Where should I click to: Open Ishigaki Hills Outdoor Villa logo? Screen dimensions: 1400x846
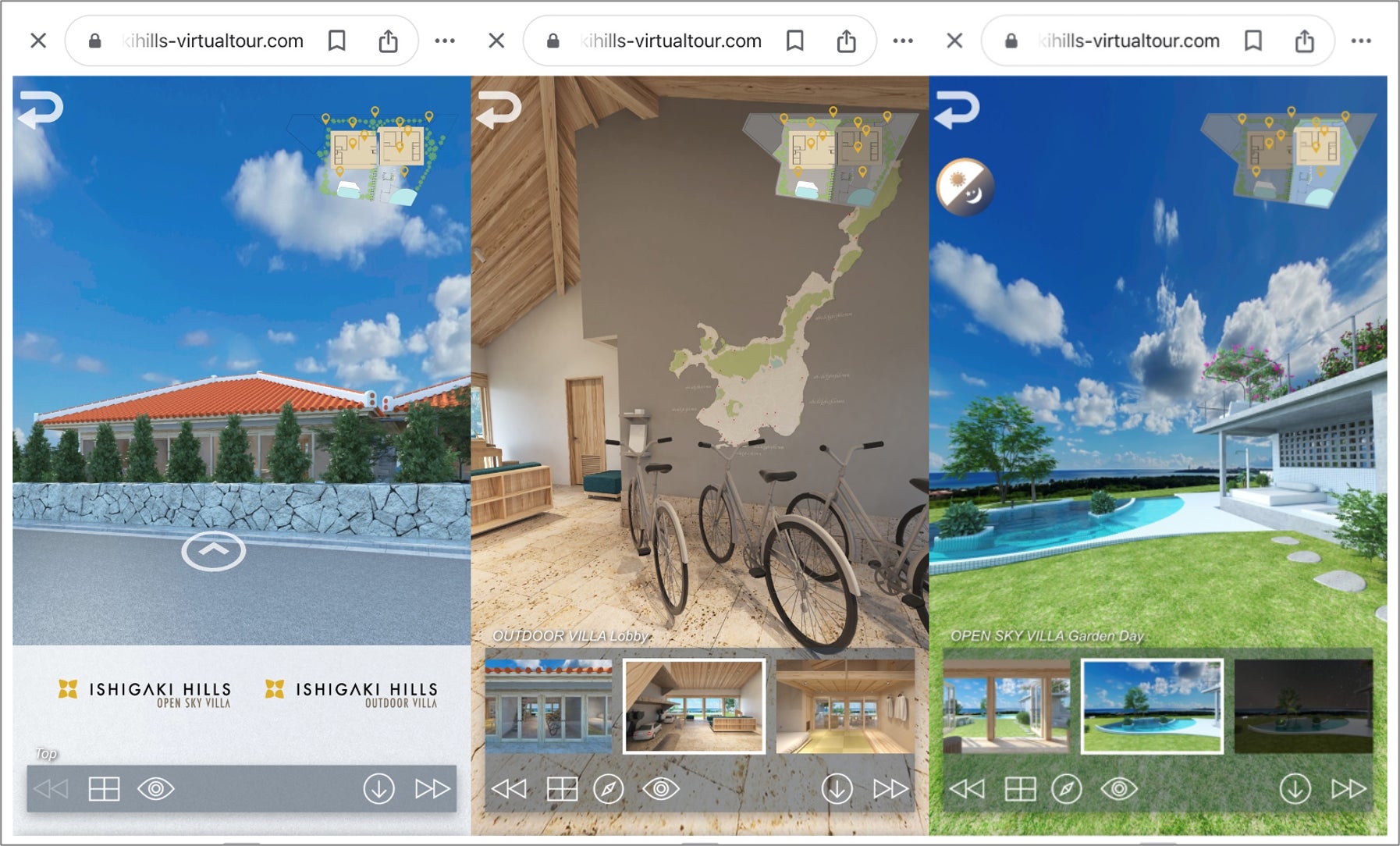(351, 693)
